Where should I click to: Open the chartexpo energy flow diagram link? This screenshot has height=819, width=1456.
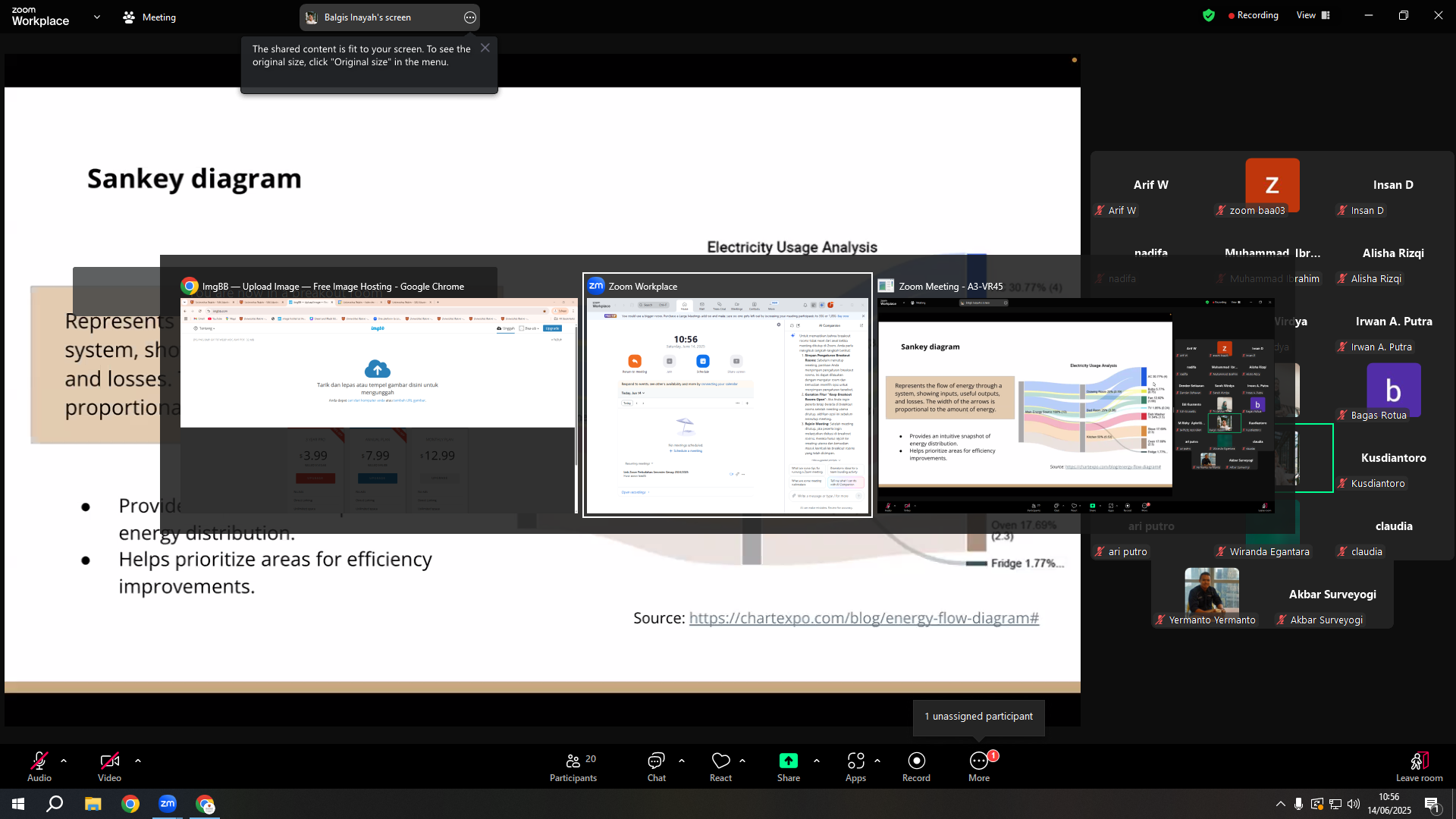(864, 618)
